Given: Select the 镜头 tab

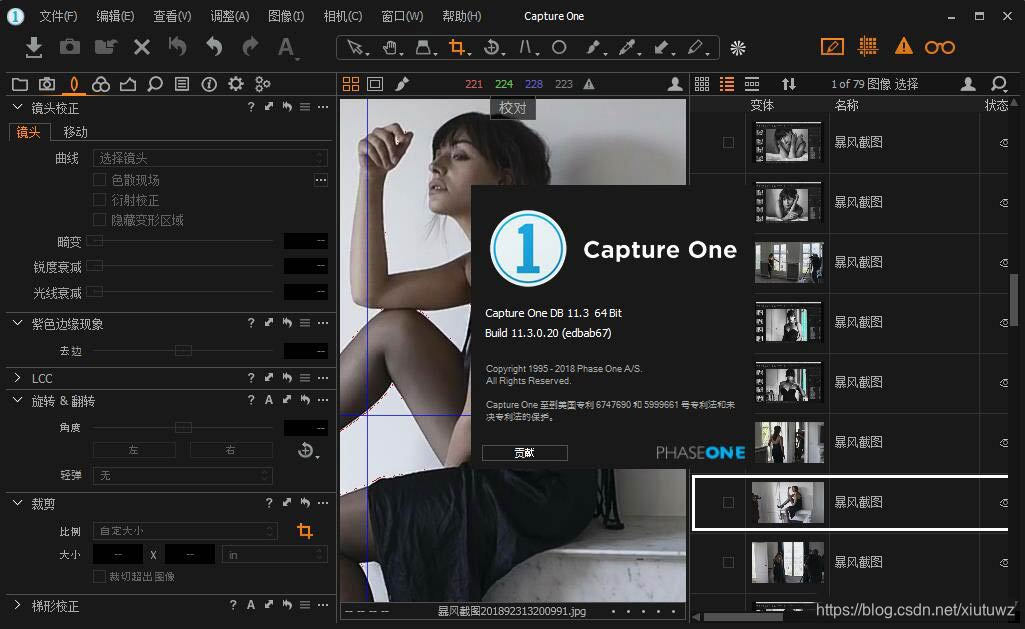Looking at the screenshot, I should [28, 132].
